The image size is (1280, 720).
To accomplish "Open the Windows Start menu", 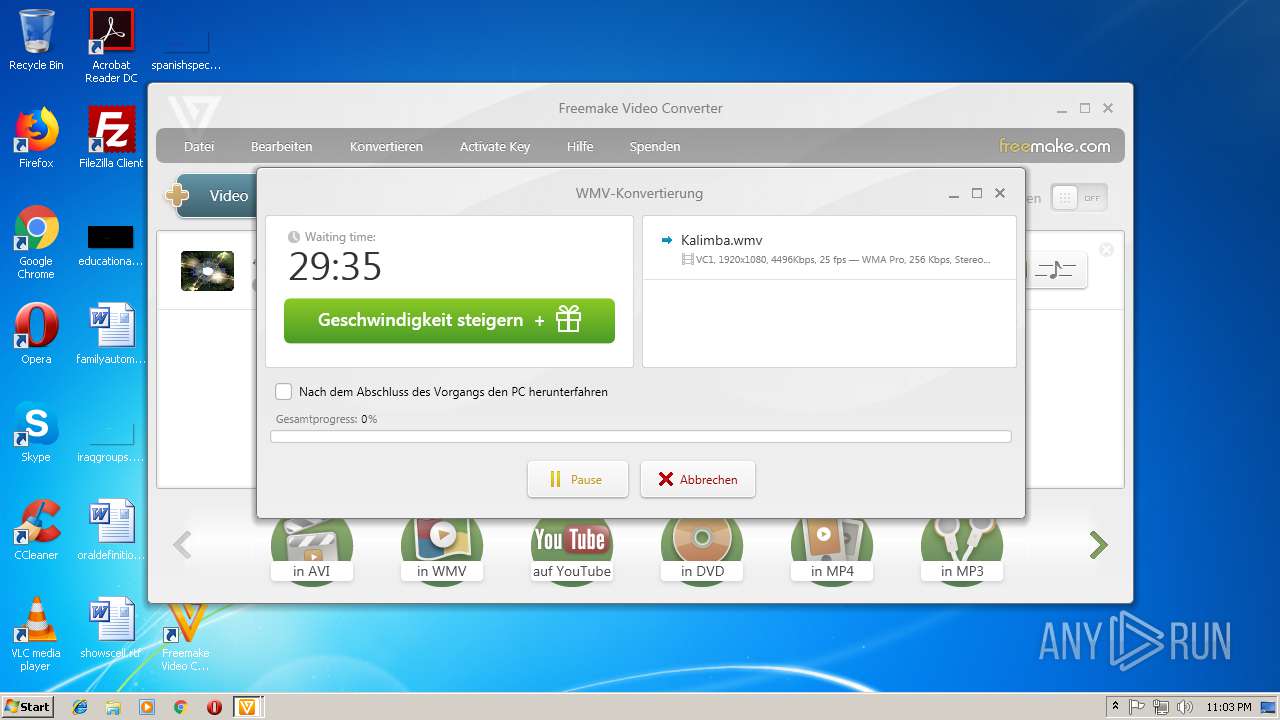I will pyautogui.click(x=27, y=706).
